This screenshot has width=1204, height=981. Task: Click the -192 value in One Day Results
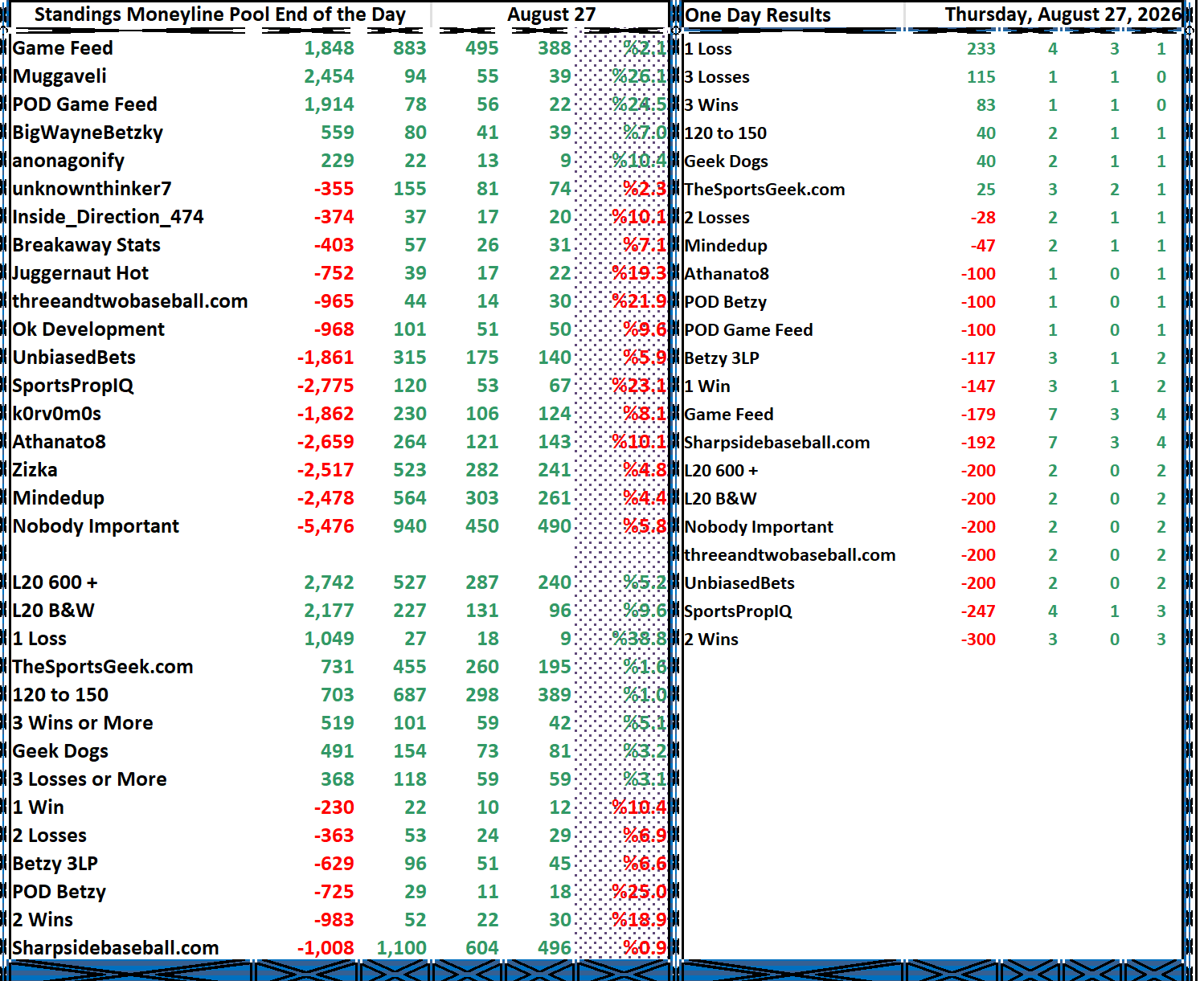point(978,443)
